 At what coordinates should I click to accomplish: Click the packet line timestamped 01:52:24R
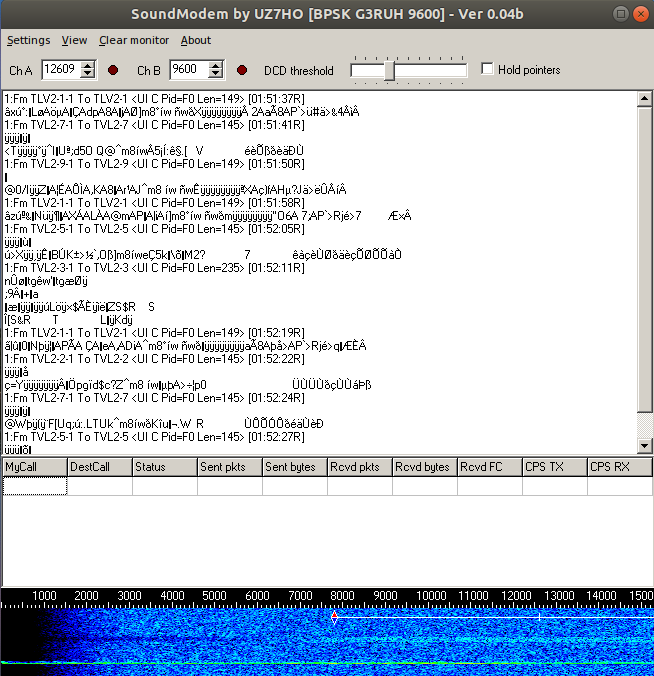point(154,397)
